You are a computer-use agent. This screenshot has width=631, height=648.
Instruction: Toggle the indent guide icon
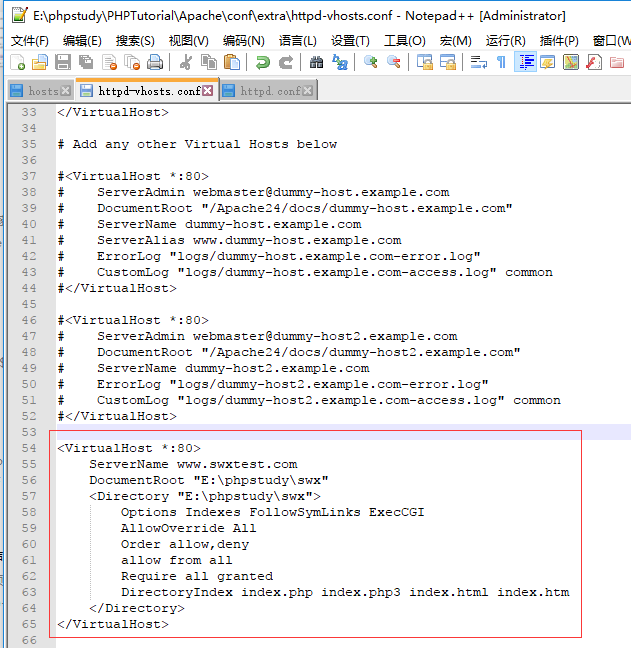pyautogui.click(x=525, y=62)
